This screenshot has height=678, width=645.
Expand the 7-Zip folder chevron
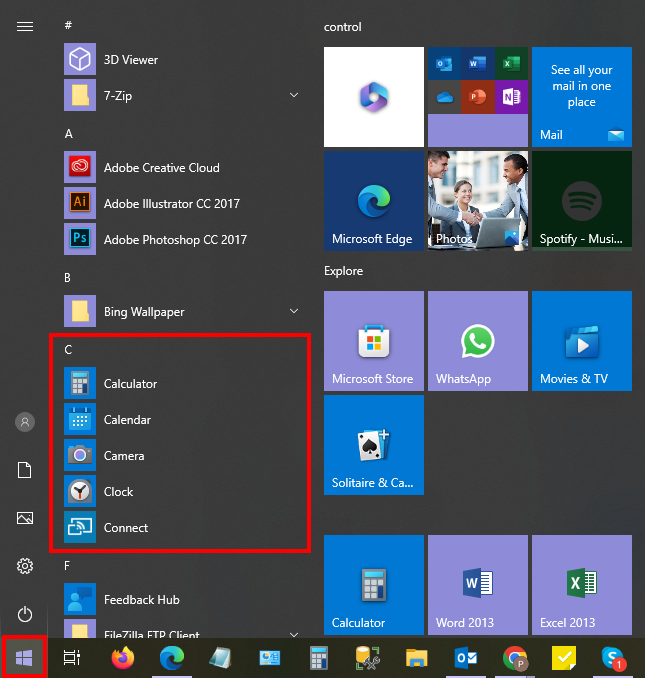click(294, 95)
